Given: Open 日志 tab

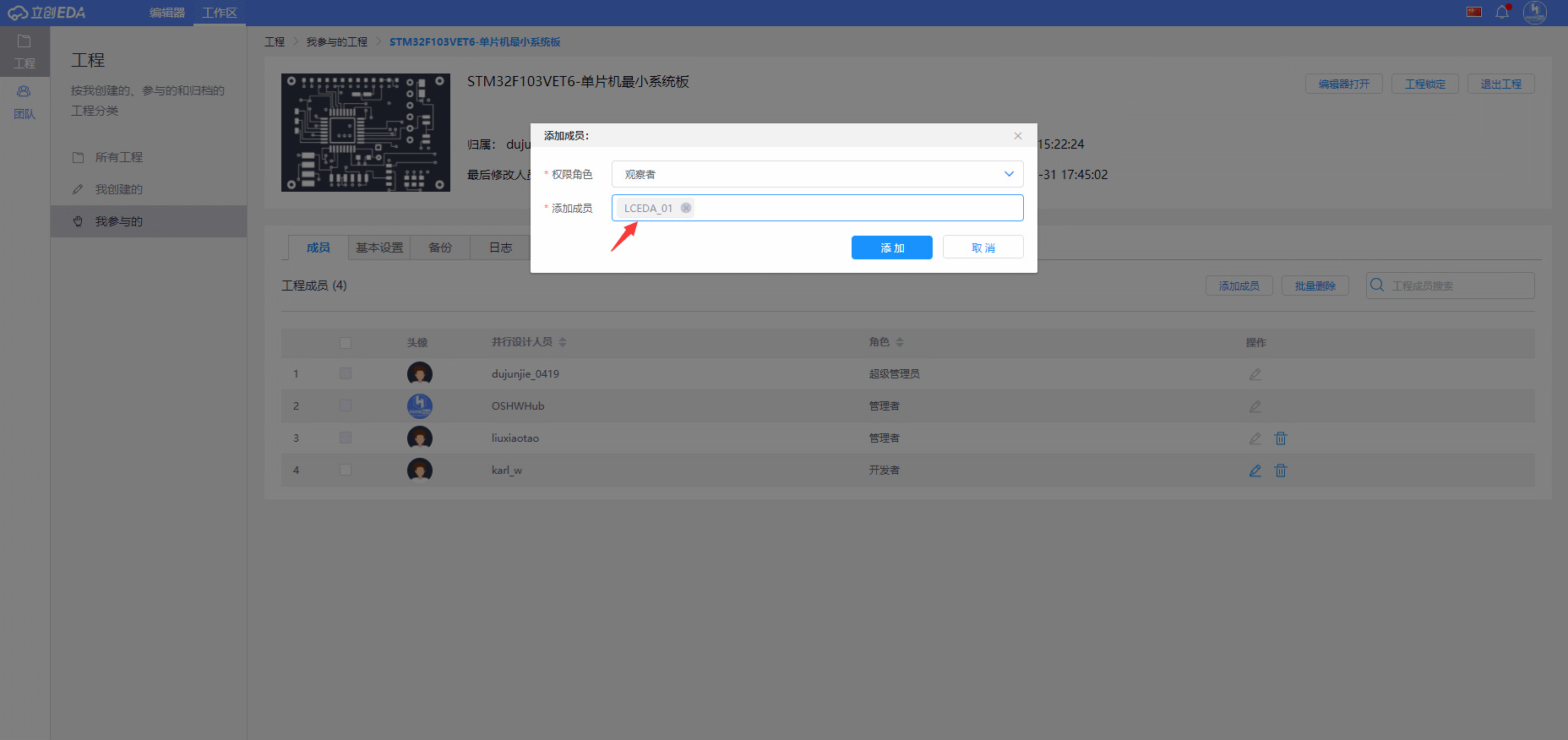Looking at the screenshot, I should click(x=501, y=248).
